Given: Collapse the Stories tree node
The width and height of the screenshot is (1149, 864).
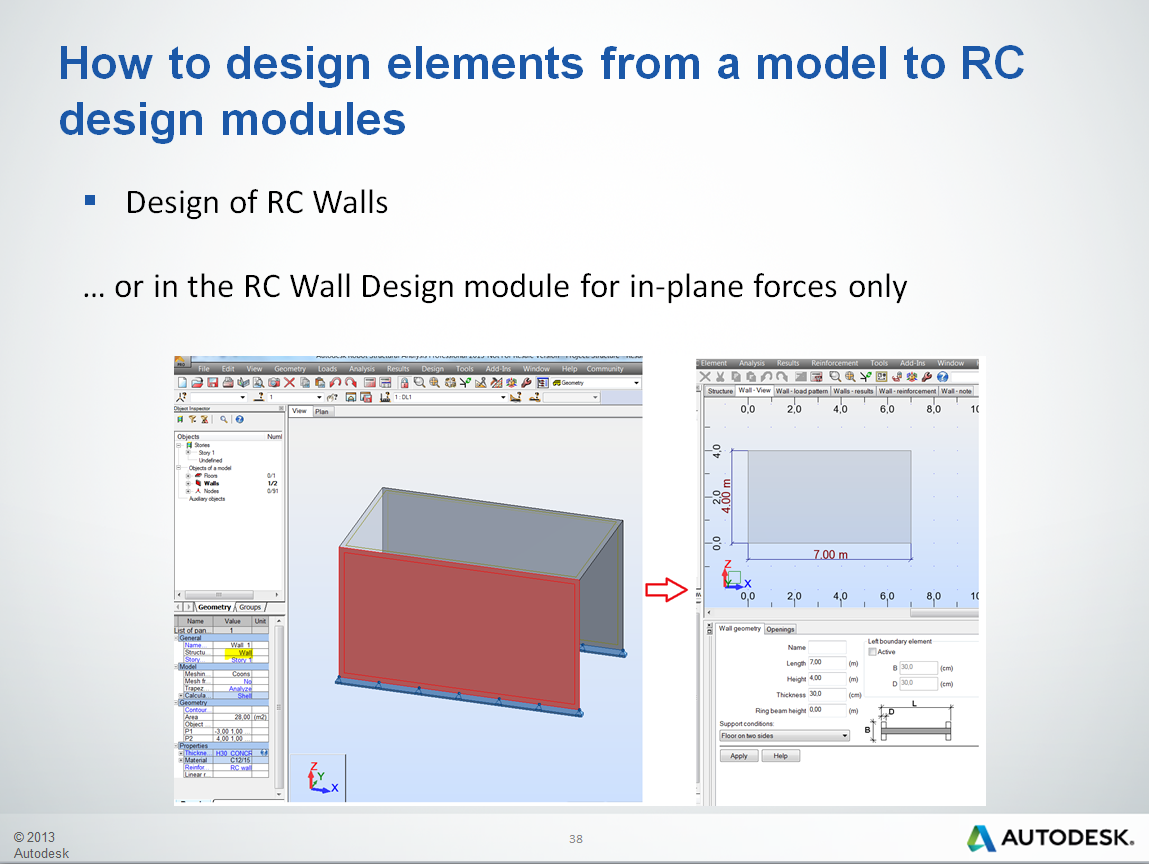Looking at the screenshot, I should [178, 445].
